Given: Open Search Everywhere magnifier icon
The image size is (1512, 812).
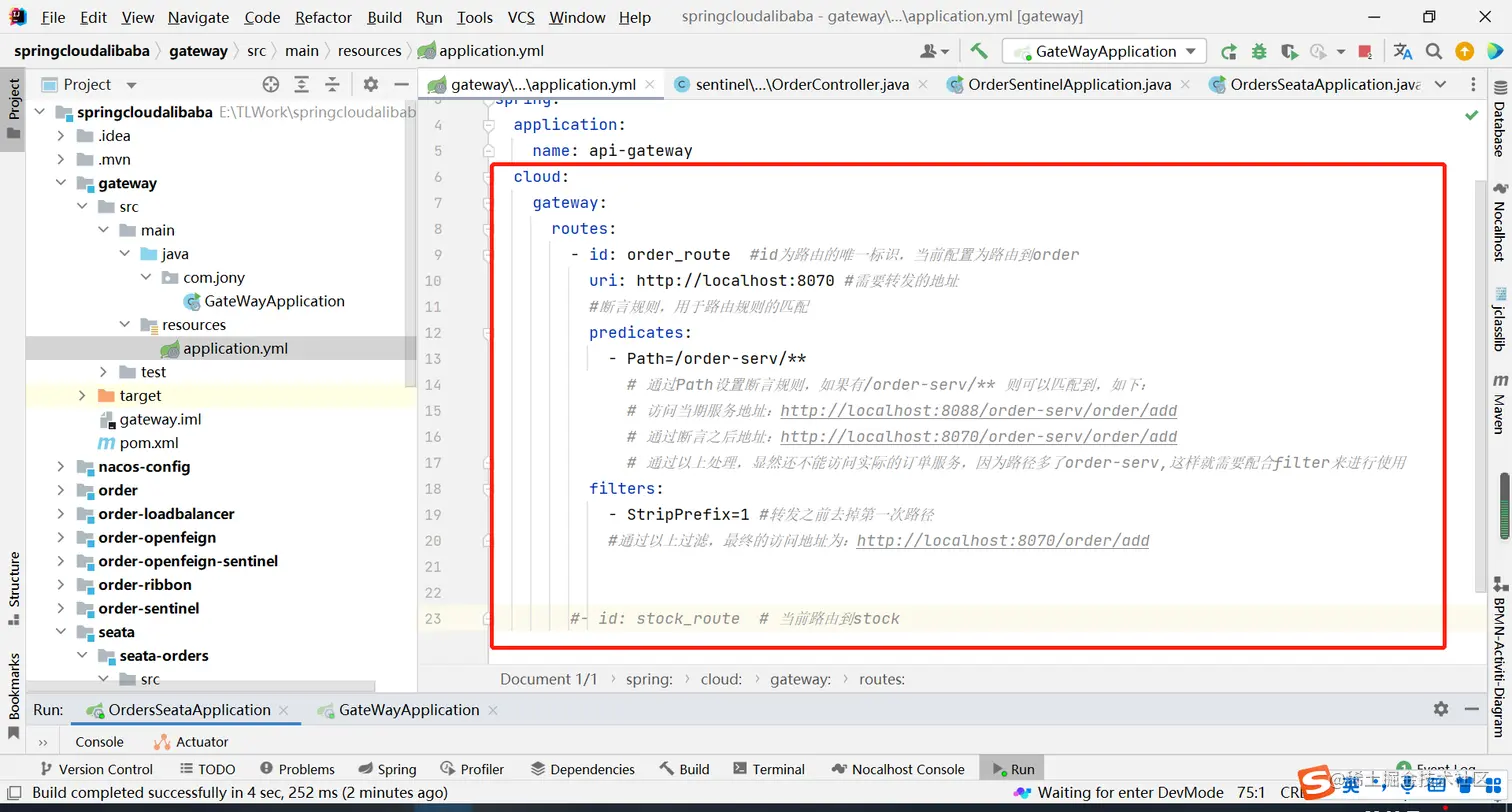Looking at the screenshot, I should pyautogui.click(x=1434, y=51).
